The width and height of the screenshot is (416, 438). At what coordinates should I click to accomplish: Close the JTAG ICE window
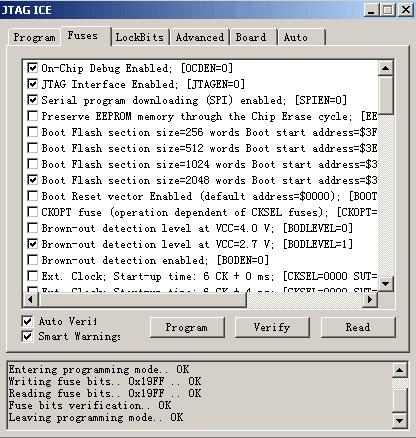coord(406,9)
